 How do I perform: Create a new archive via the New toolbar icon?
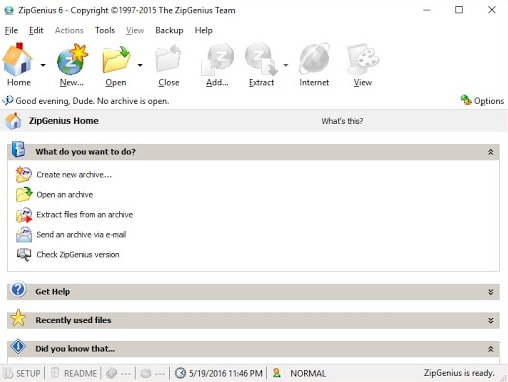72,59
